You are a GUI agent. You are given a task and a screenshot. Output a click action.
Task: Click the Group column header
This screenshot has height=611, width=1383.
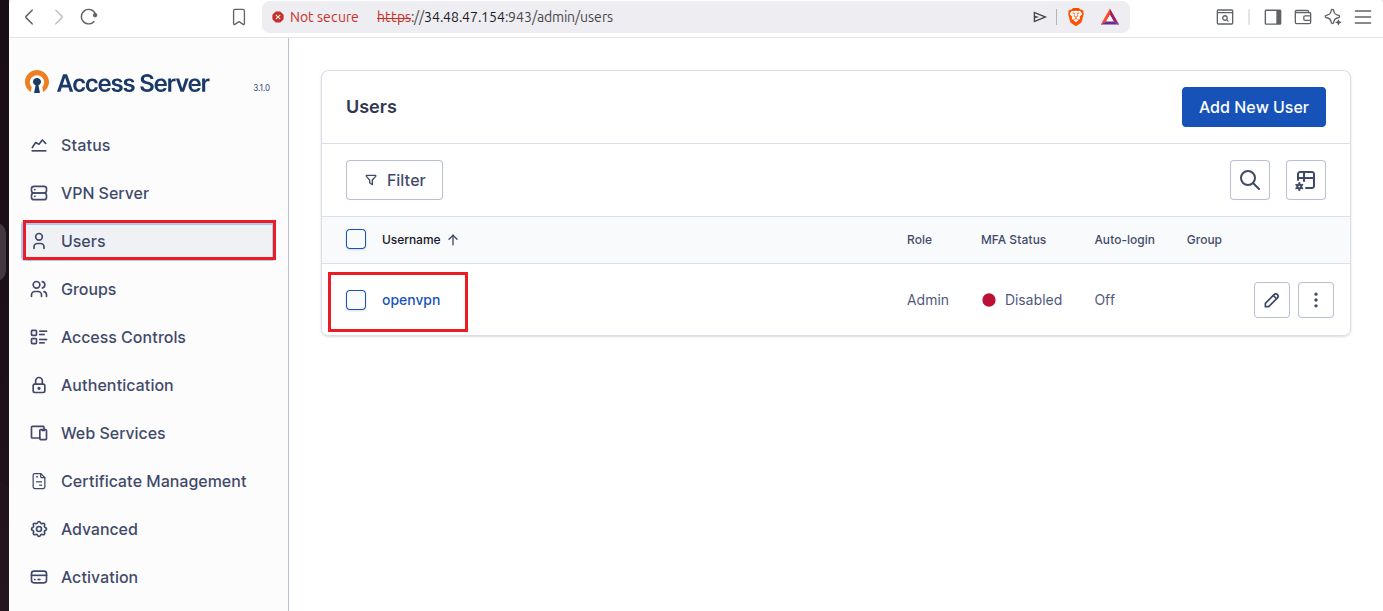tap(1204, 240)
